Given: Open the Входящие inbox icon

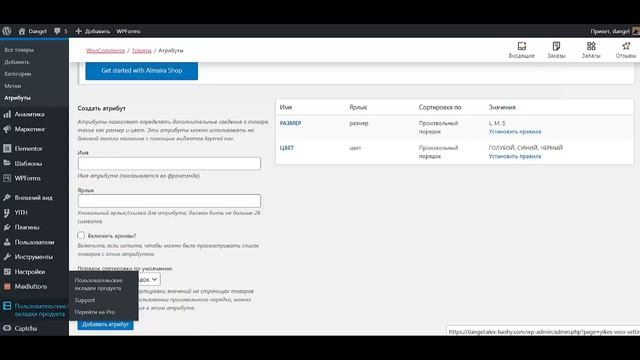Looking at the screenshot, I should pyautogui.click(x=522, y=46).
